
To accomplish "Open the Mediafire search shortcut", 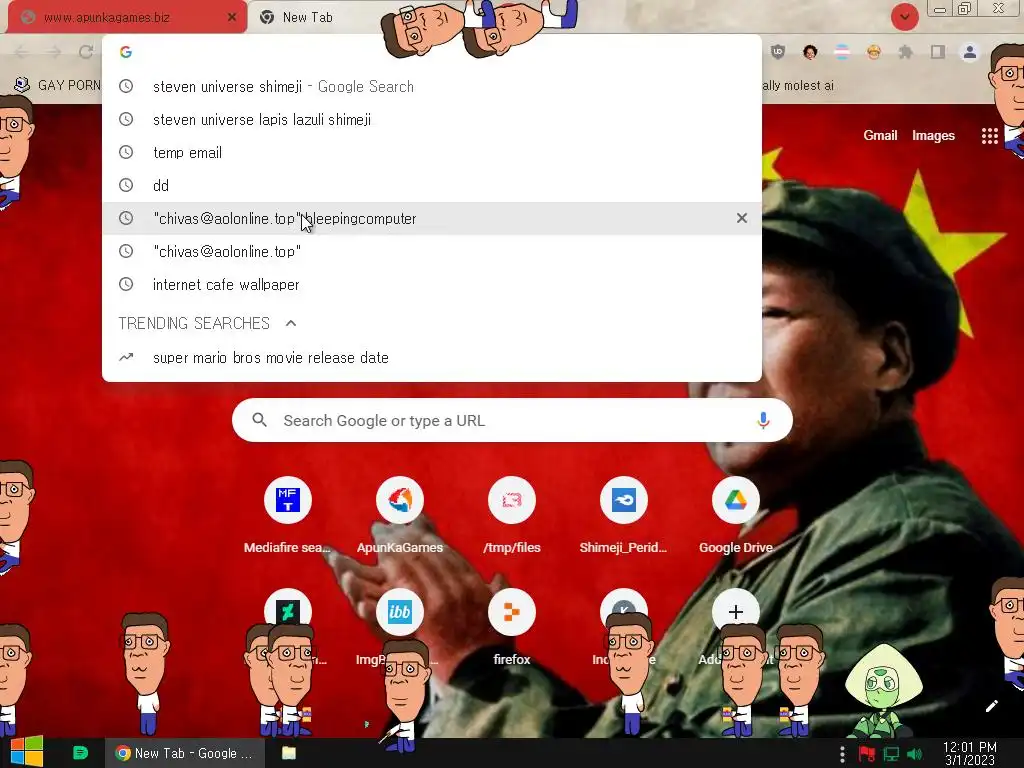I will 287,500.
